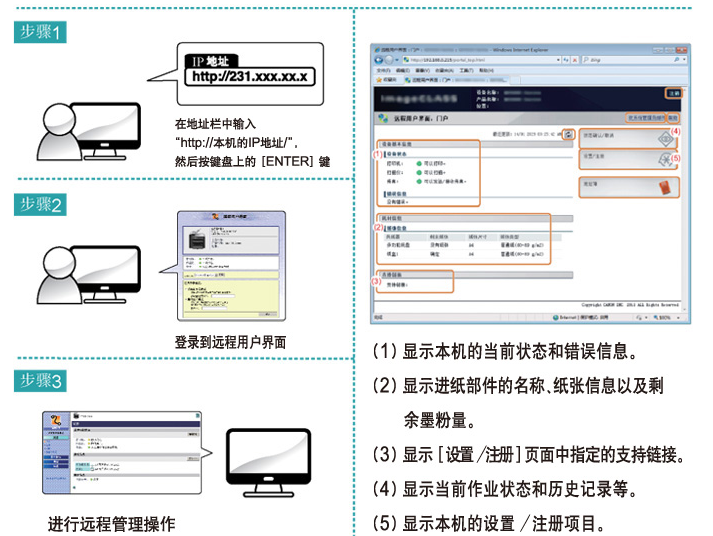Click the 注销 logout button
The image size is (713, 536).
tap(674, 93)
